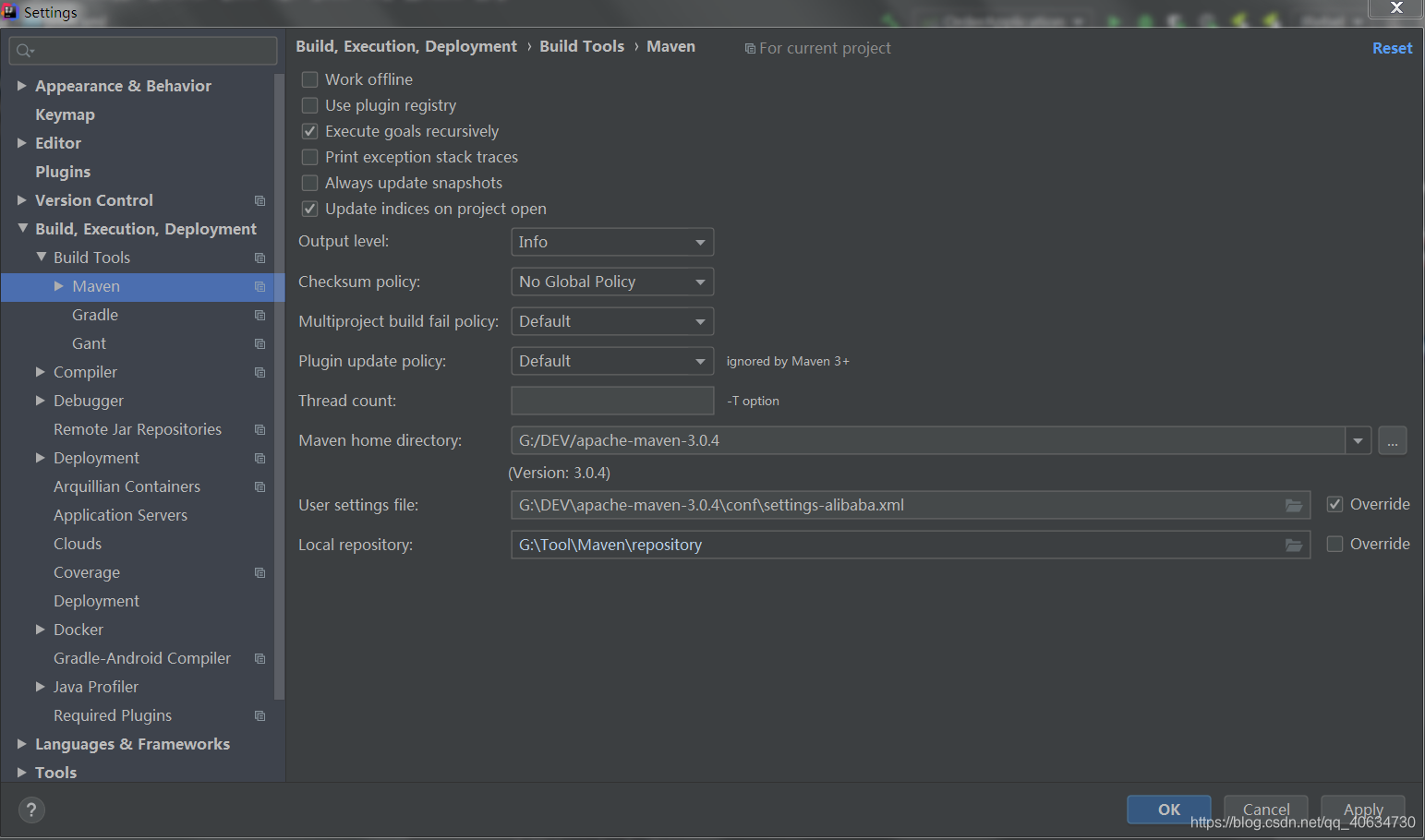1425x840 pixels.
Task: Click project-level icon beside Remote Jar Repositories
Action: 260,429
